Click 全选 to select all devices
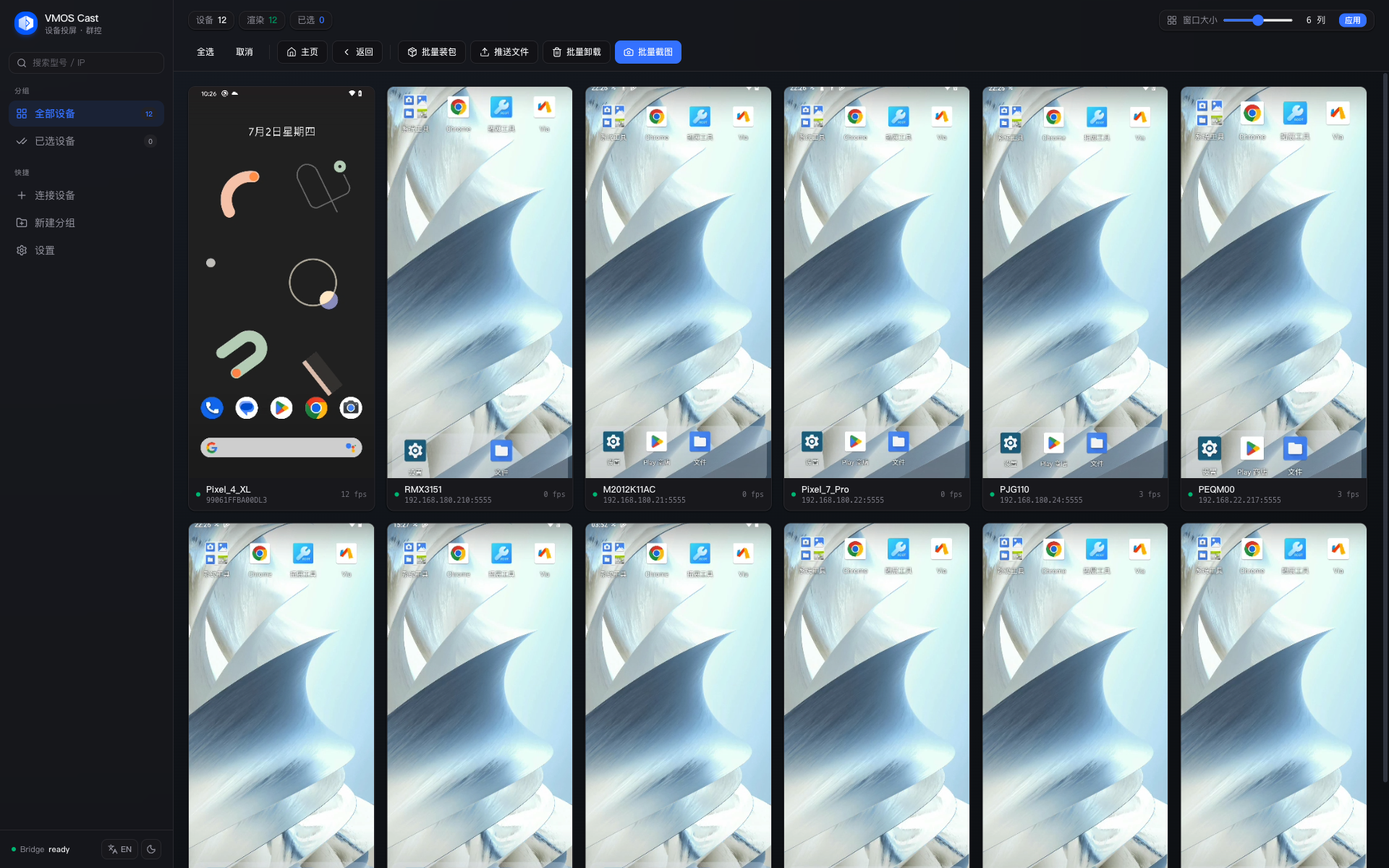1389x868 pixels. pos(205,52)
